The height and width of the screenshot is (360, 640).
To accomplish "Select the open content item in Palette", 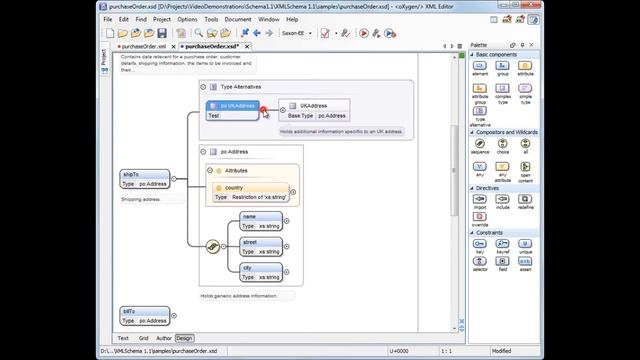I will click(525, 171).
